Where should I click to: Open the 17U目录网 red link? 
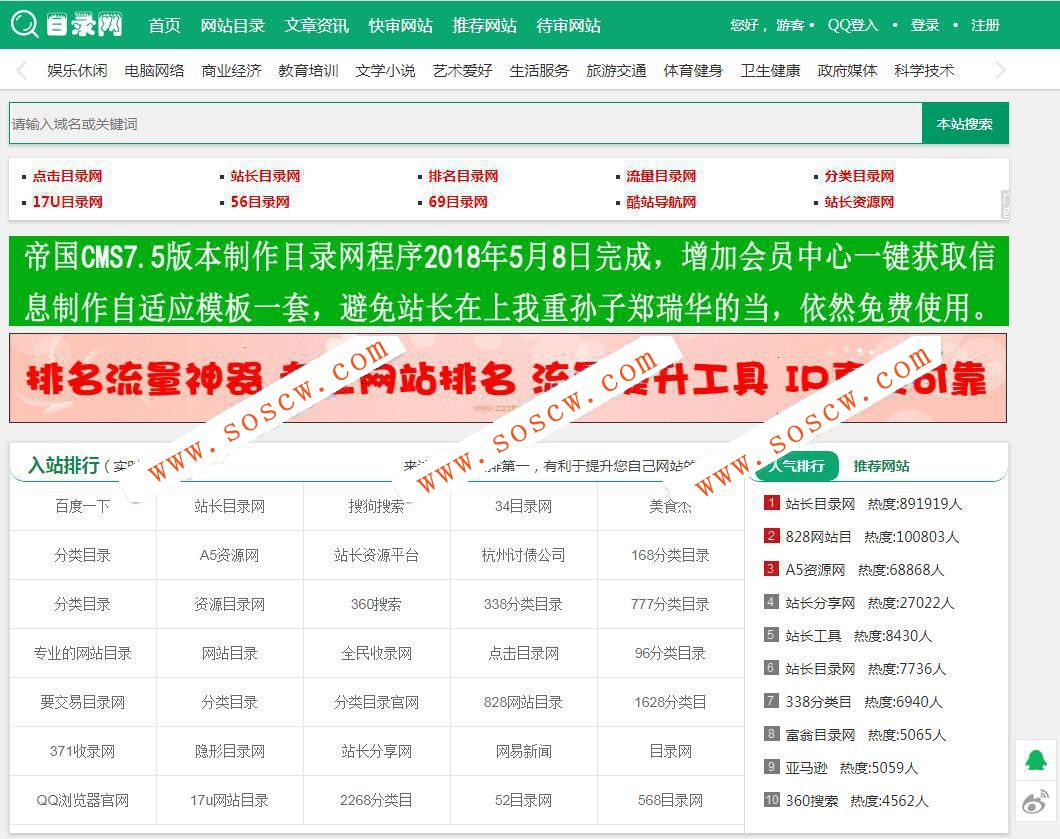[68, 201]
